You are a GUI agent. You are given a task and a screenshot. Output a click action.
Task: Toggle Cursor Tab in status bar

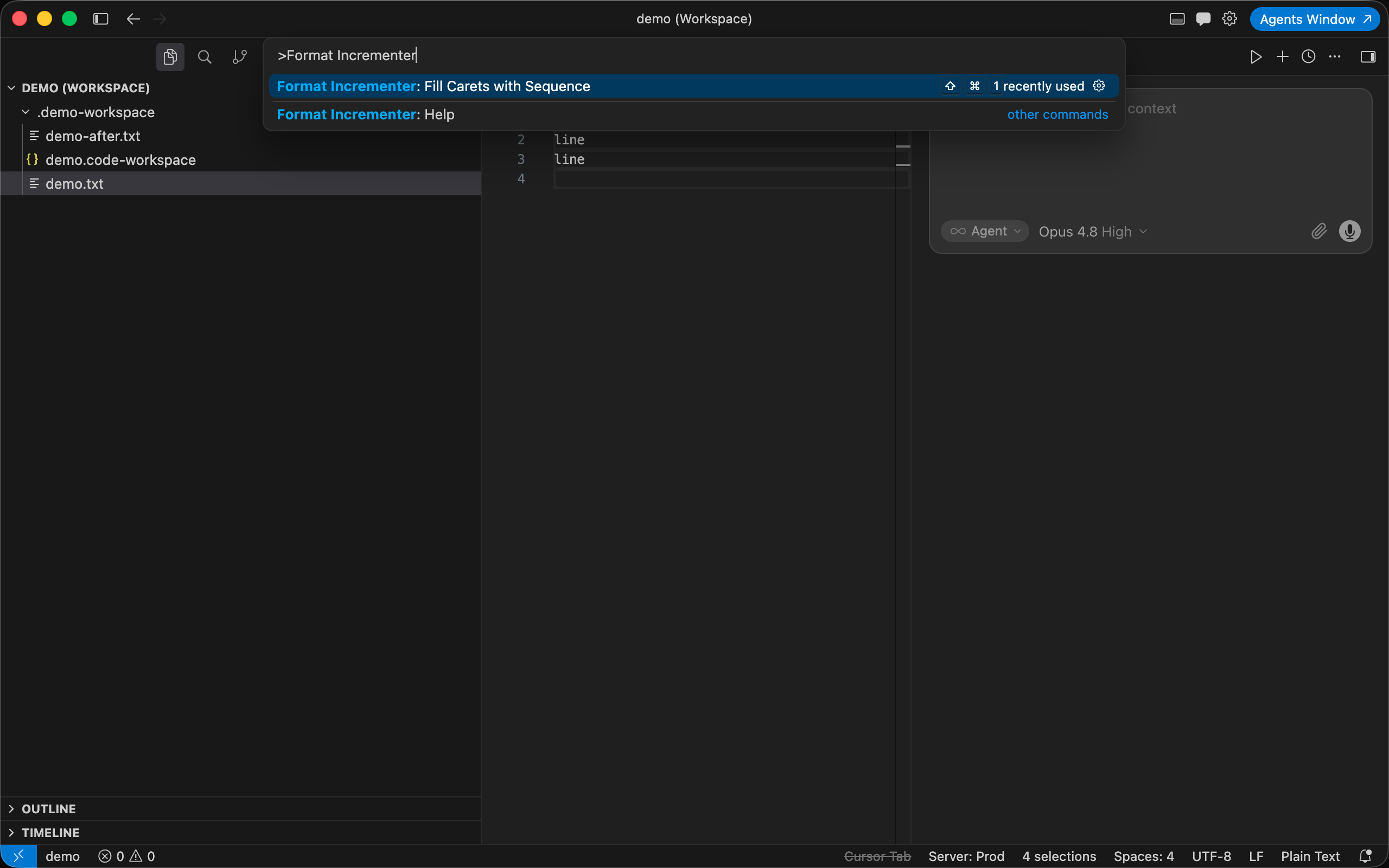point(877,856)
